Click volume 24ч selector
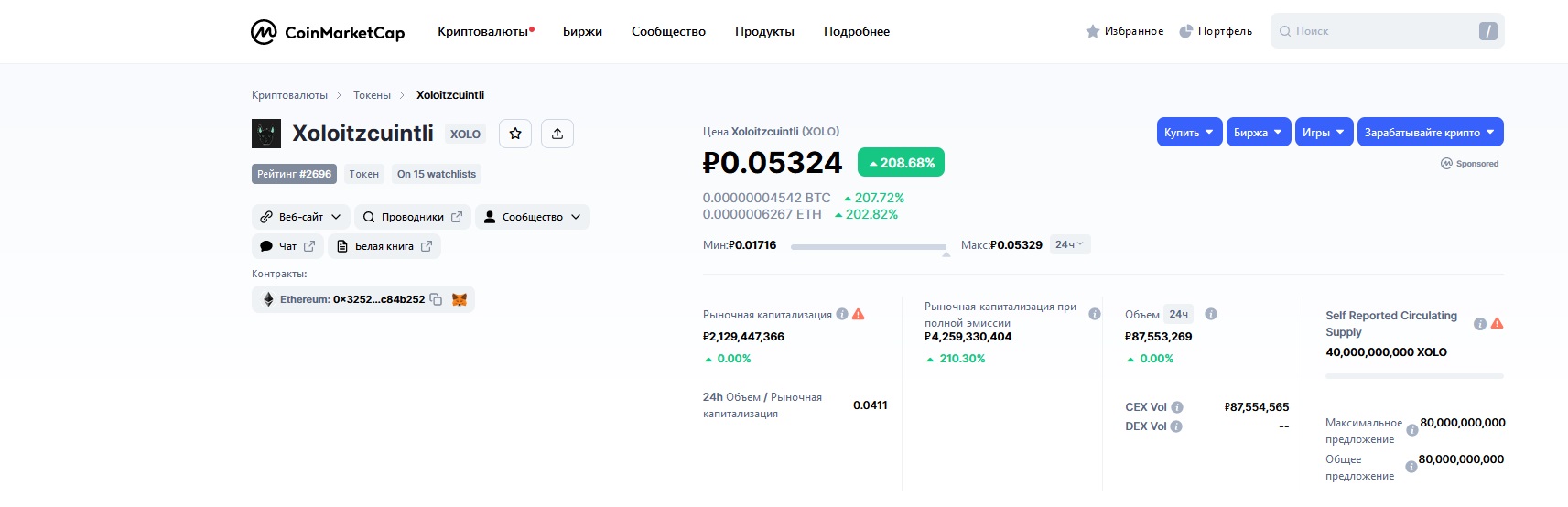The image size is (1568, 507). 1178,314
